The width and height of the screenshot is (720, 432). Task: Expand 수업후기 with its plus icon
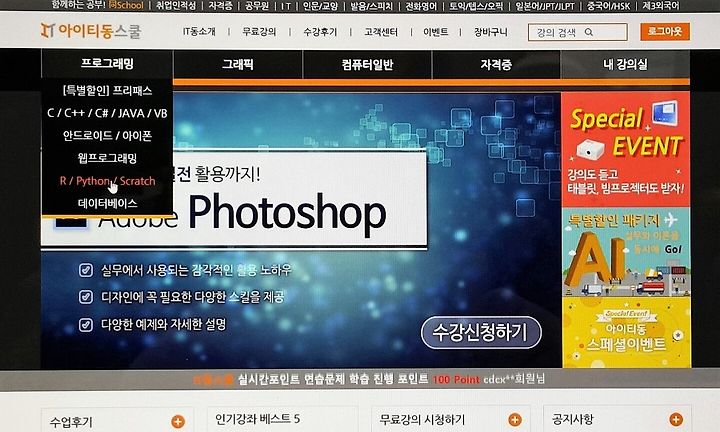coord(178,421)
